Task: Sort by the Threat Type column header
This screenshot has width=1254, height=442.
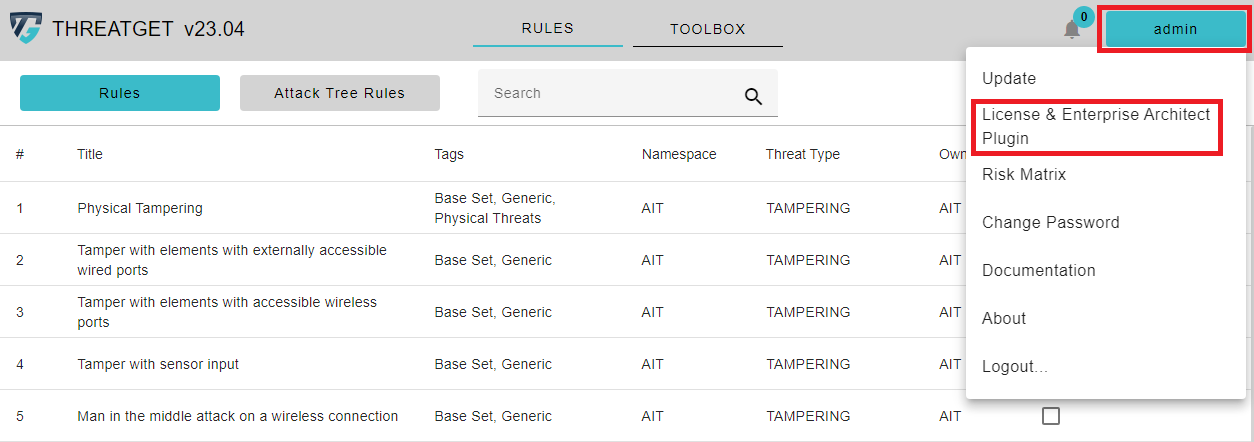Action: (802, 154)
